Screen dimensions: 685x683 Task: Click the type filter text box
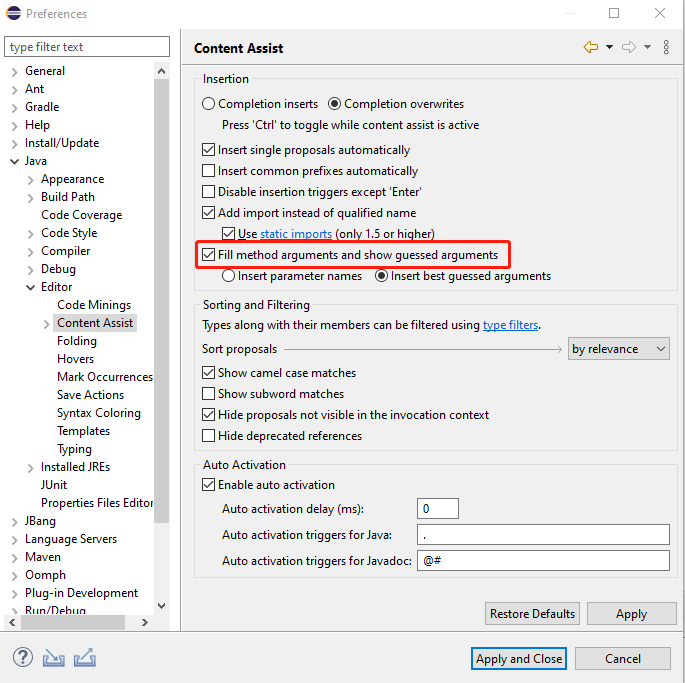tap(87, 47)
